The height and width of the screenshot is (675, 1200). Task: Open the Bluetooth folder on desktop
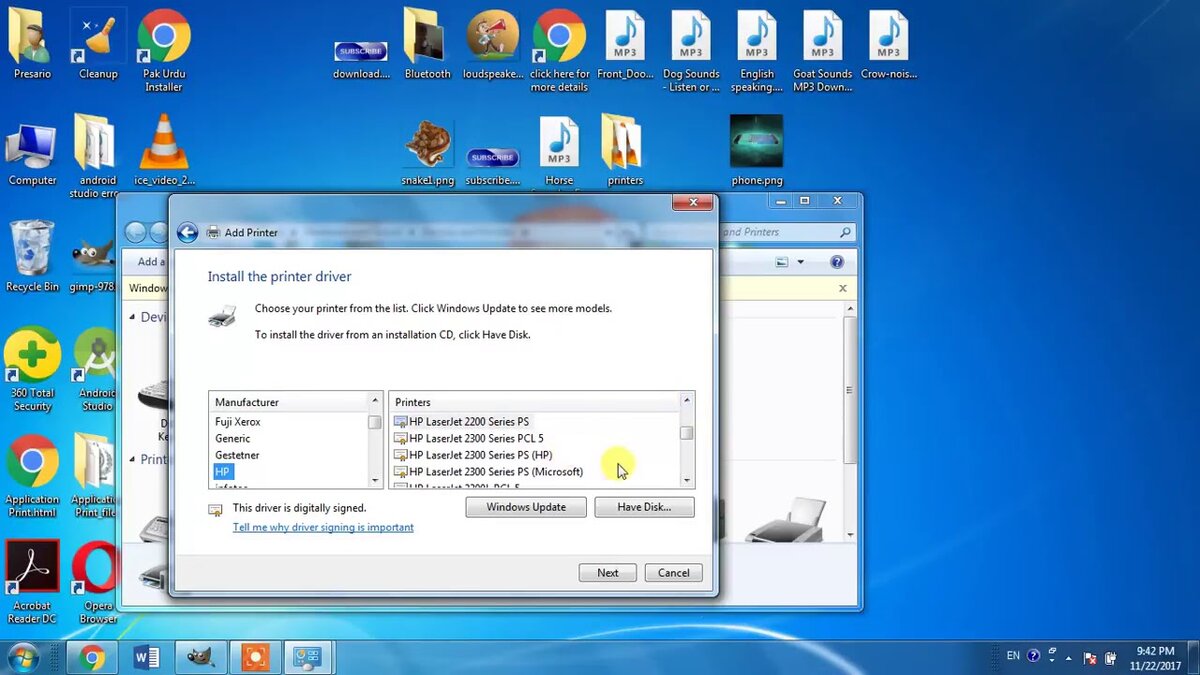[427, 45]
